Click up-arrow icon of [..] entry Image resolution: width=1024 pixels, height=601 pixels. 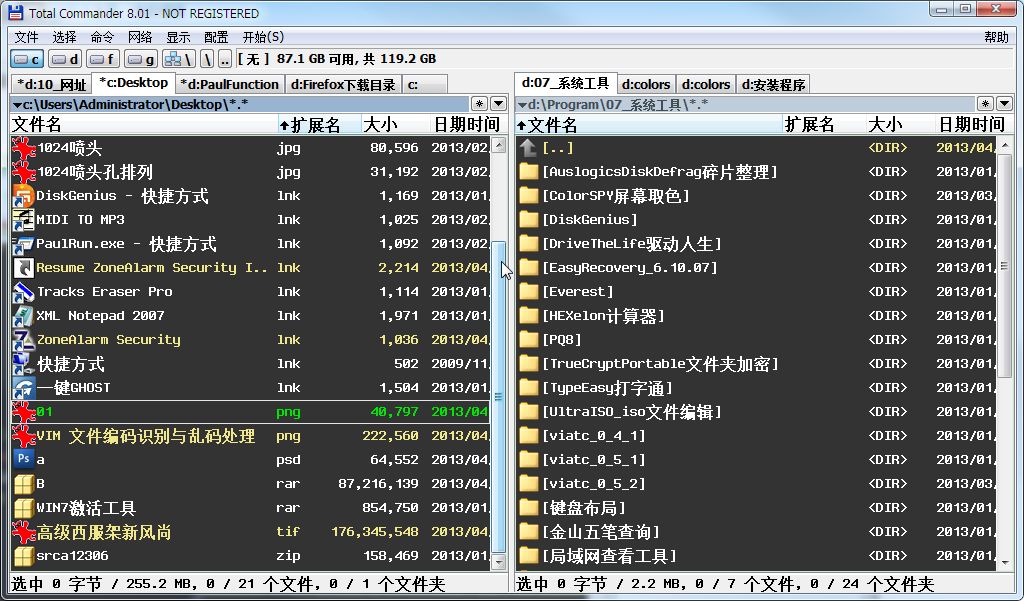[528, 148]
